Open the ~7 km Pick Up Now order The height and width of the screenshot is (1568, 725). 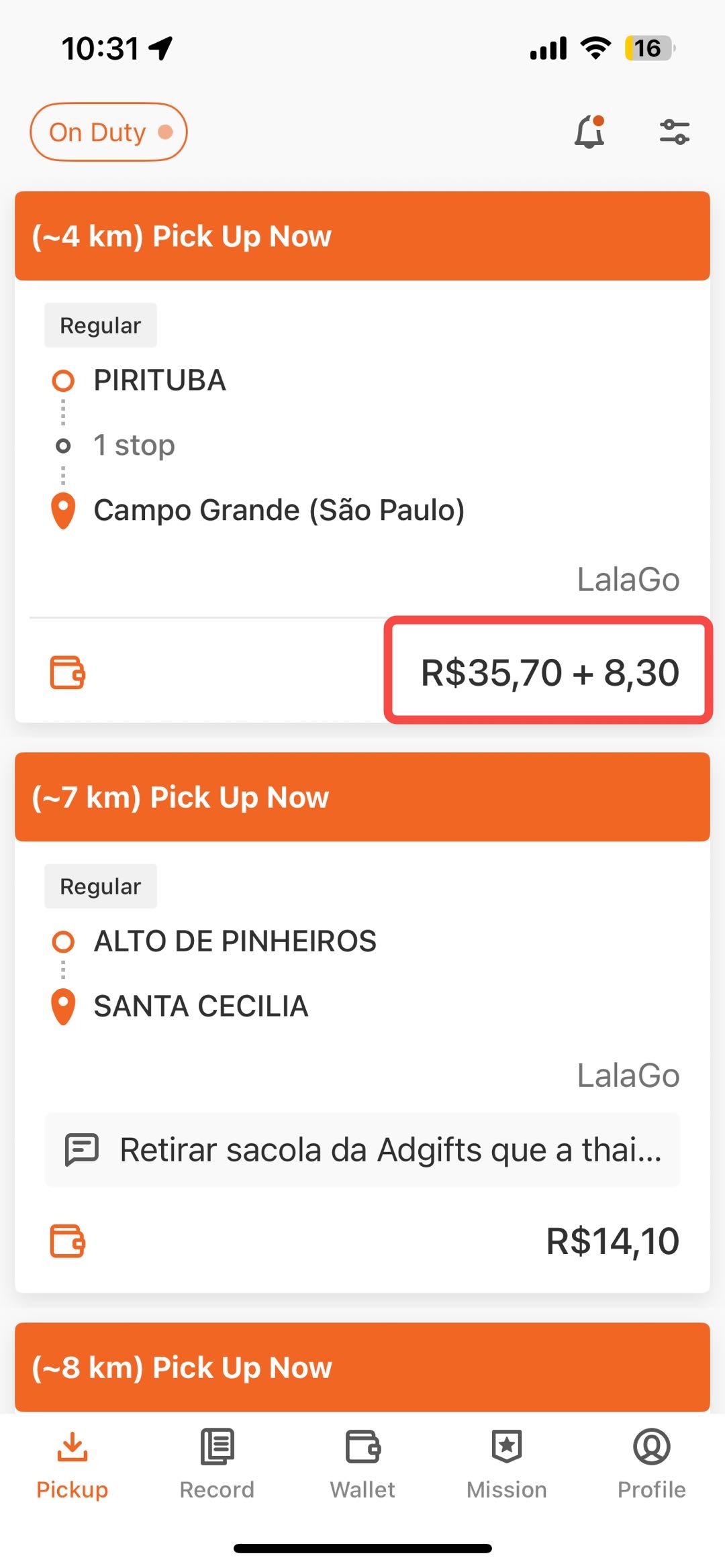[362, 797]
